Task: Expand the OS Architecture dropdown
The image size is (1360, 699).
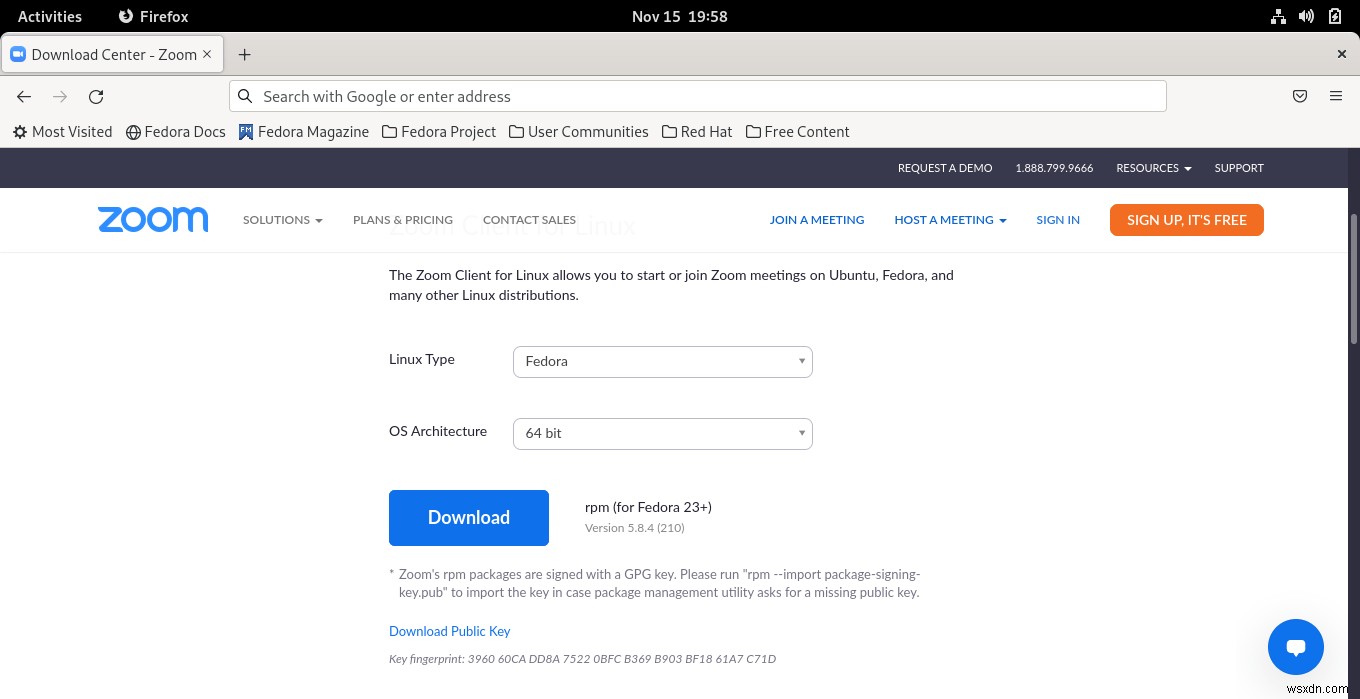Action: (662, 434)
